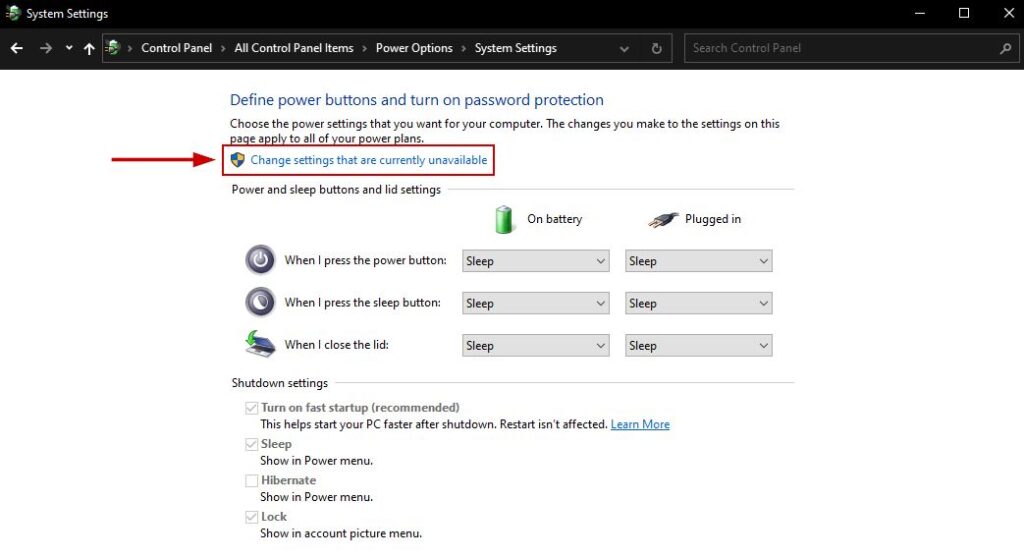Open the Learn More link

(x=640, y=424)
